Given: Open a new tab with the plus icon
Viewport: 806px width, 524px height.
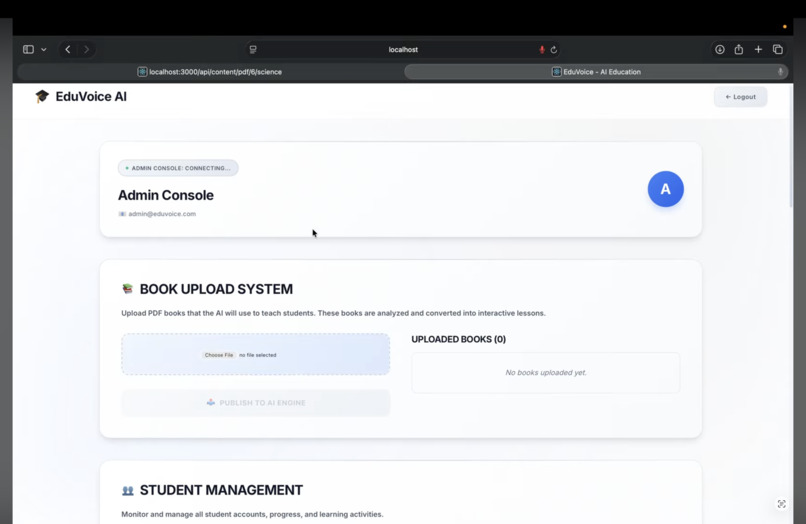Looking at the screenshot, I should (x=758, y=49).
